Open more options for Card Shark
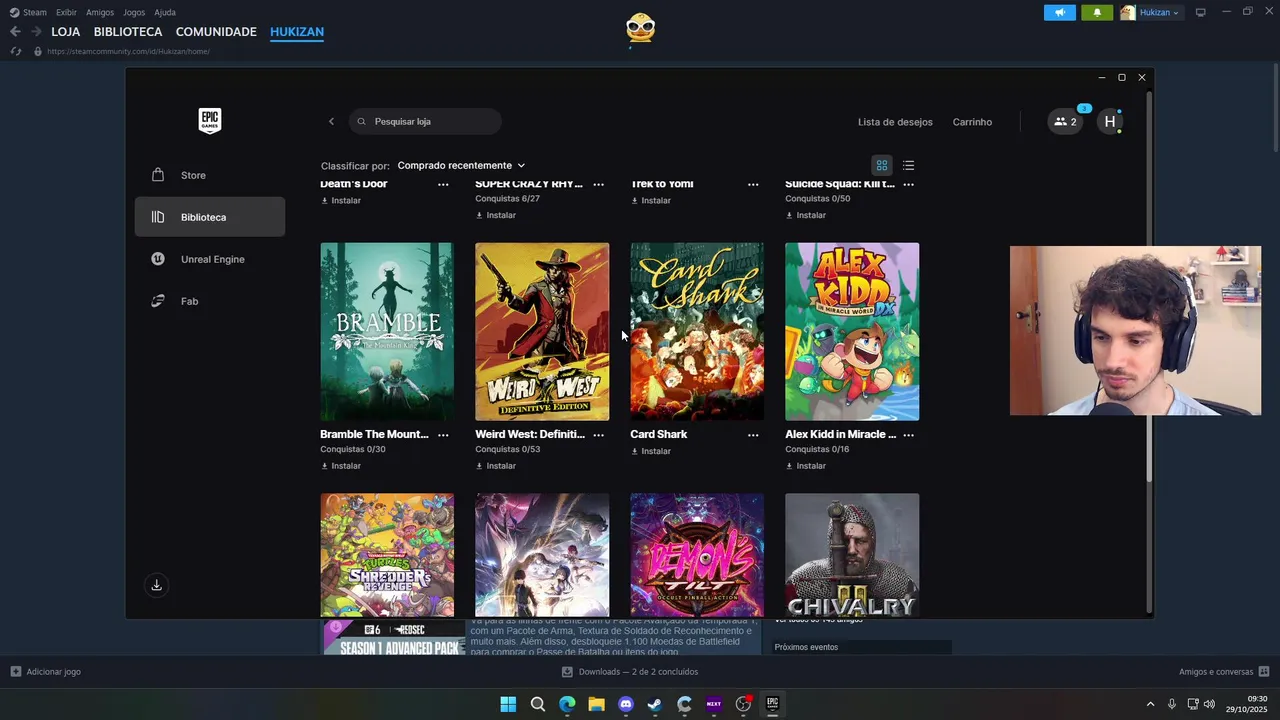The image size is (1280, 720). [x=753, y=435]
